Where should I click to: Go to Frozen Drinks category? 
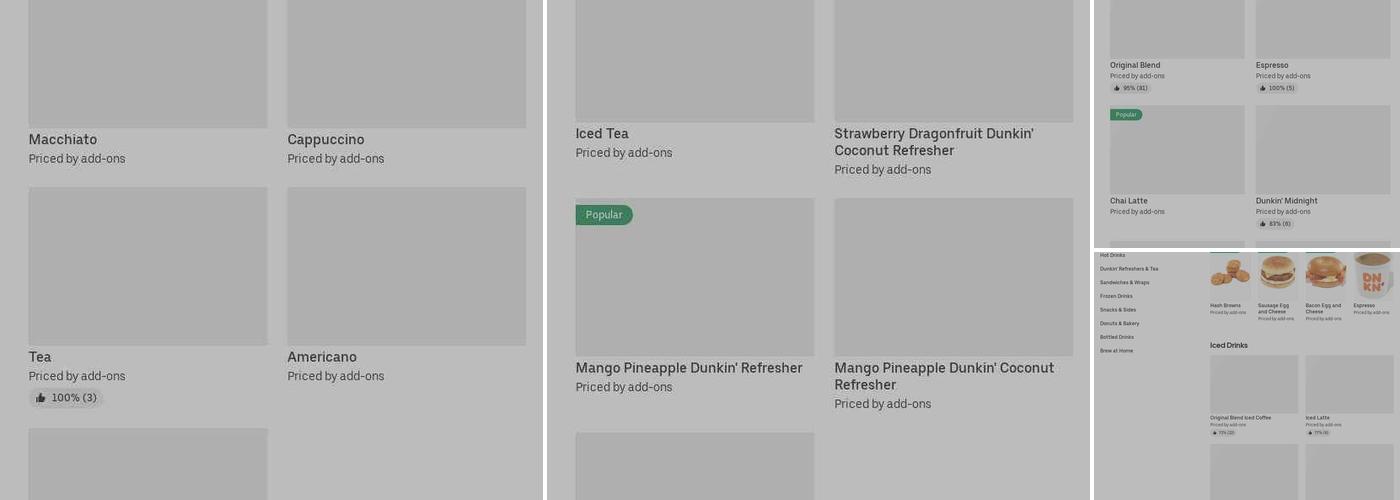(x=1116, y=296)
